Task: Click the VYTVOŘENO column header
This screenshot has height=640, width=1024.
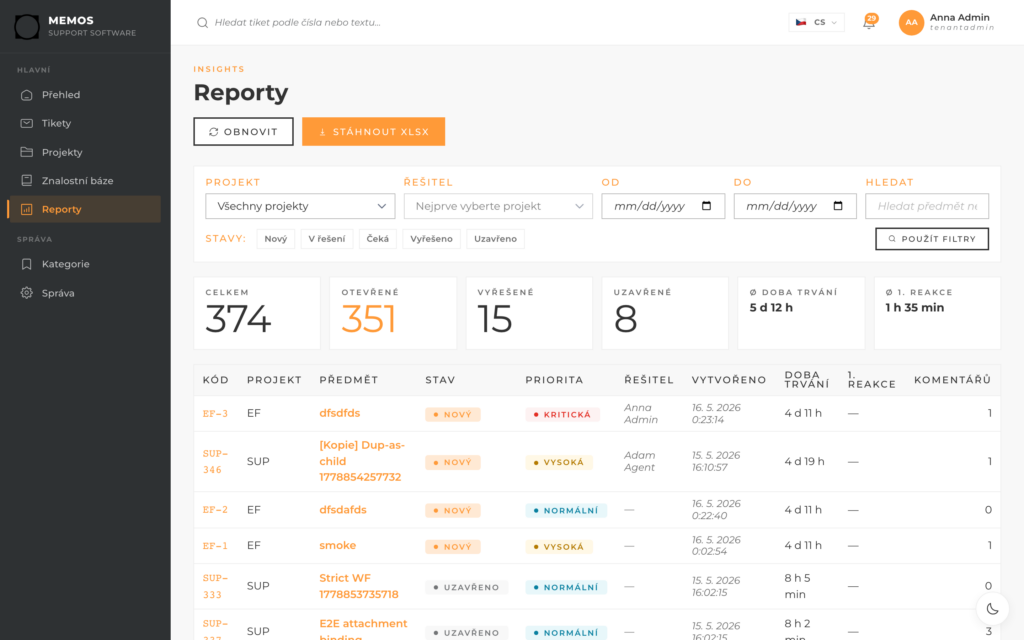Action: pos(729,380)
